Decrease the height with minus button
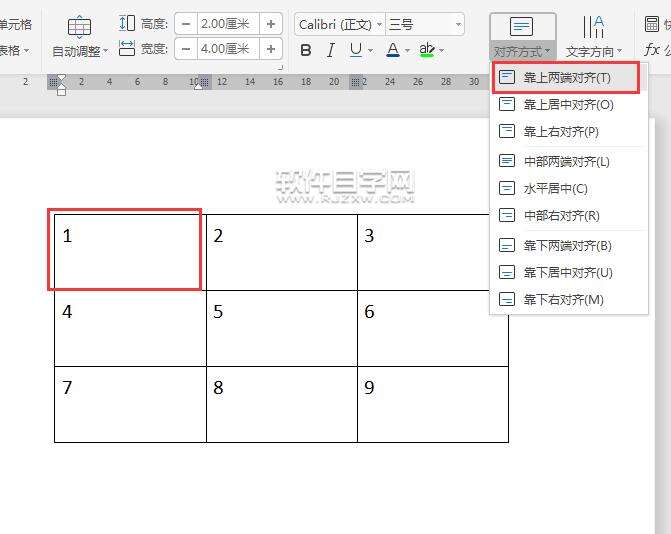The width and height of the screenshot is (671, 534). [186, 24]
